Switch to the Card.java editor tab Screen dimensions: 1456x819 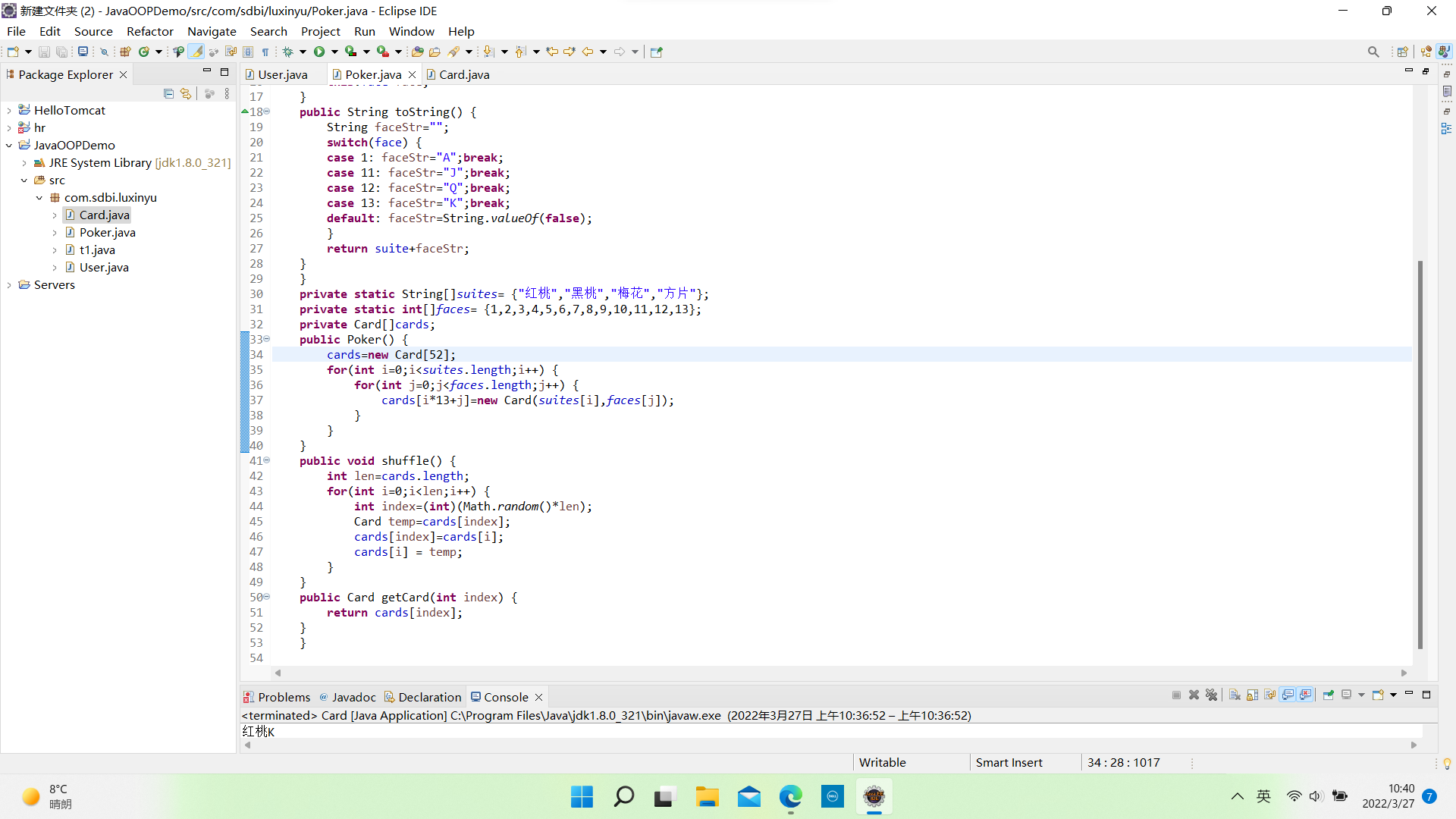(463, 74)
